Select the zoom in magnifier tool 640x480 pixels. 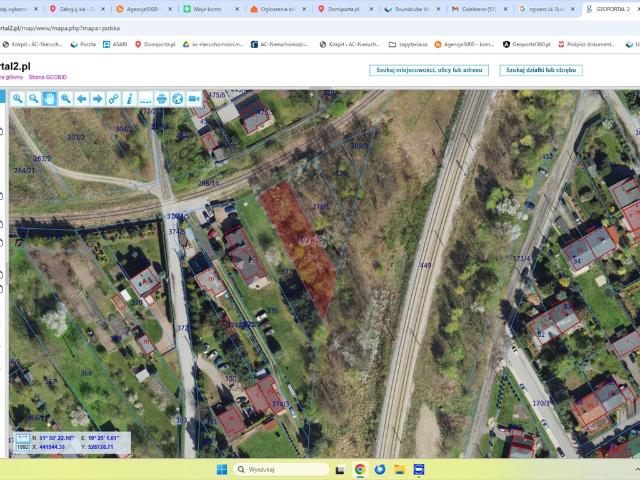[18, 98]
